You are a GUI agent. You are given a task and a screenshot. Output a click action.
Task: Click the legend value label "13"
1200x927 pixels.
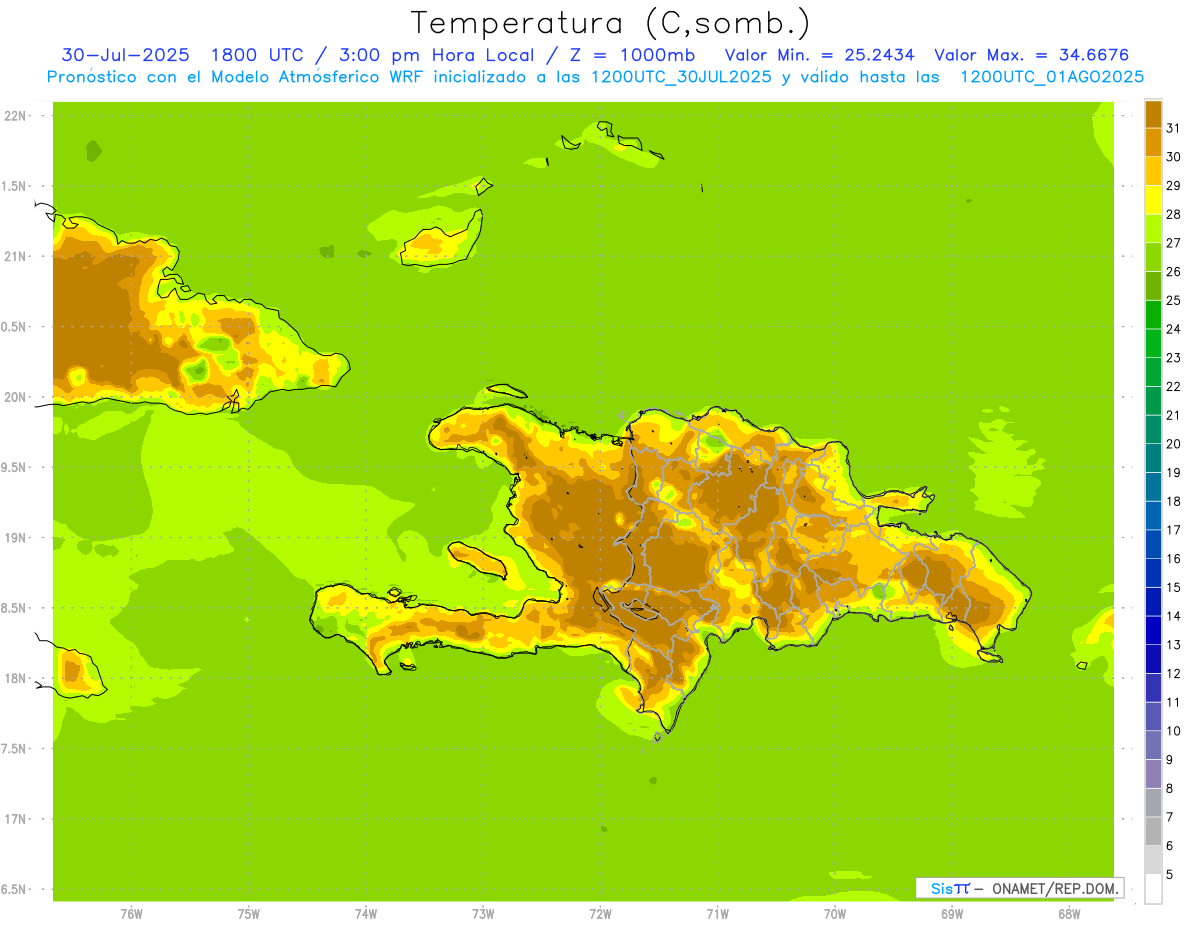click(1173, 645)
